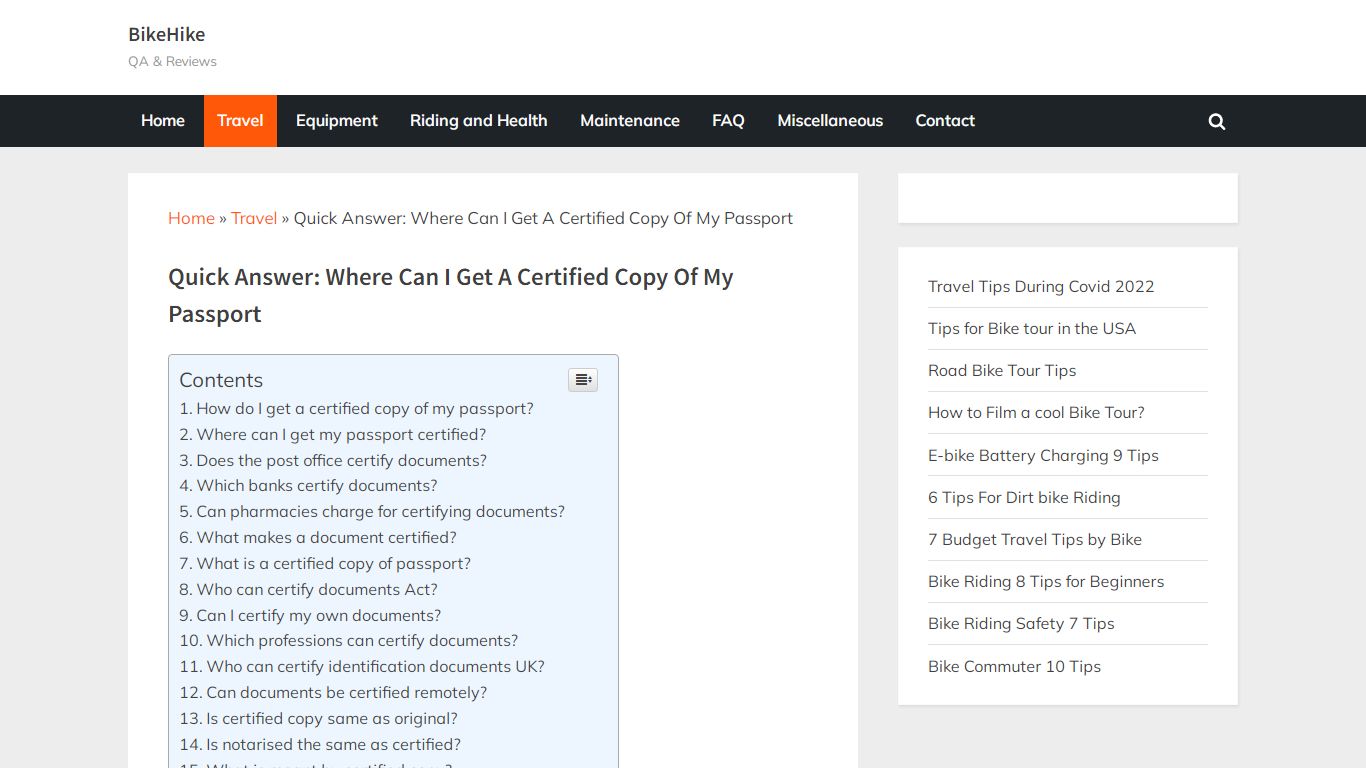Open 'Can documents be certified remotely?'
Screen dimensions: 1366x768
coord(333,692)
